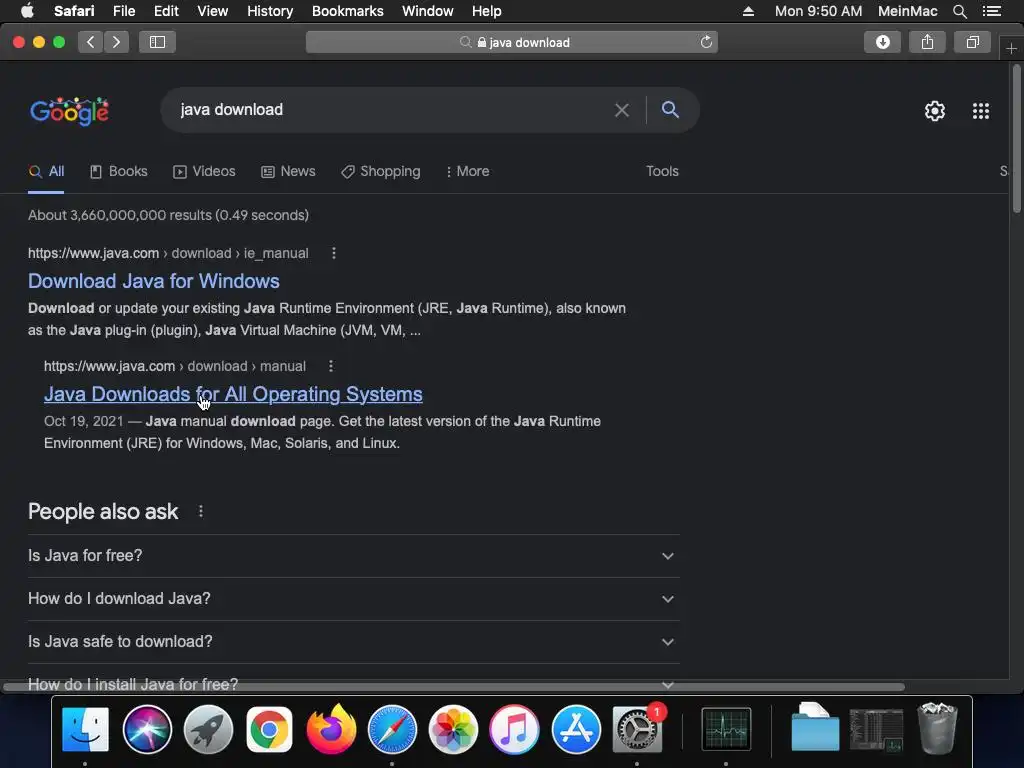Open the Help menu

pos(487,11)
